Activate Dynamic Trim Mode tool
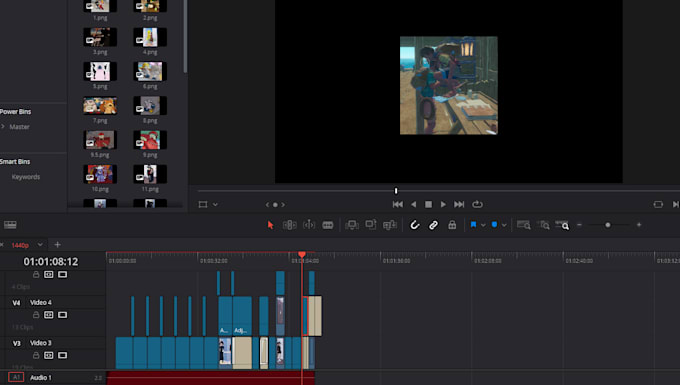 pos(309,225)
